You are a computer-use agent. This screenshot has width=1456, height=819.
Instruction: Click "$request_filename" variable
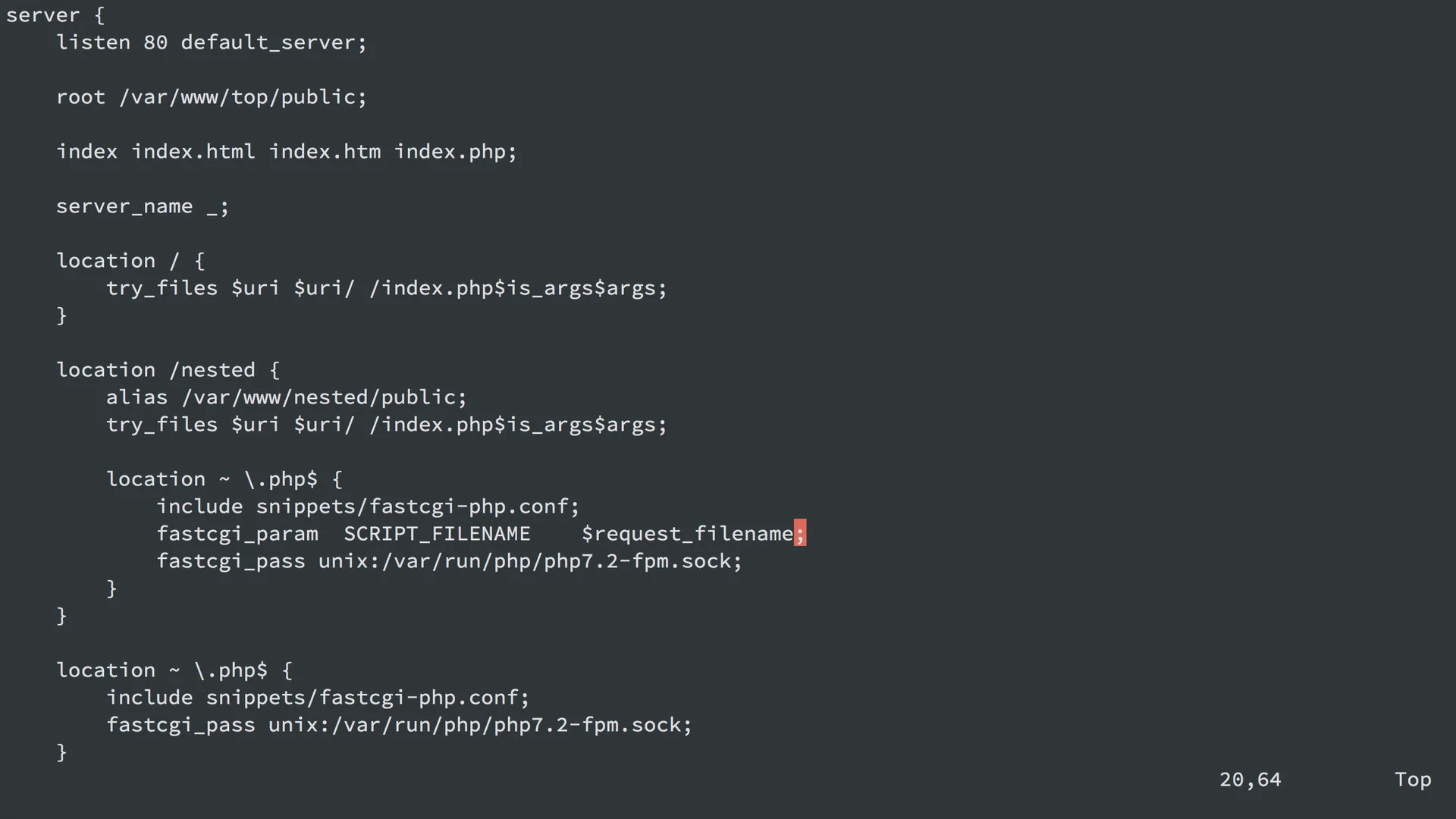click(687, 534)
